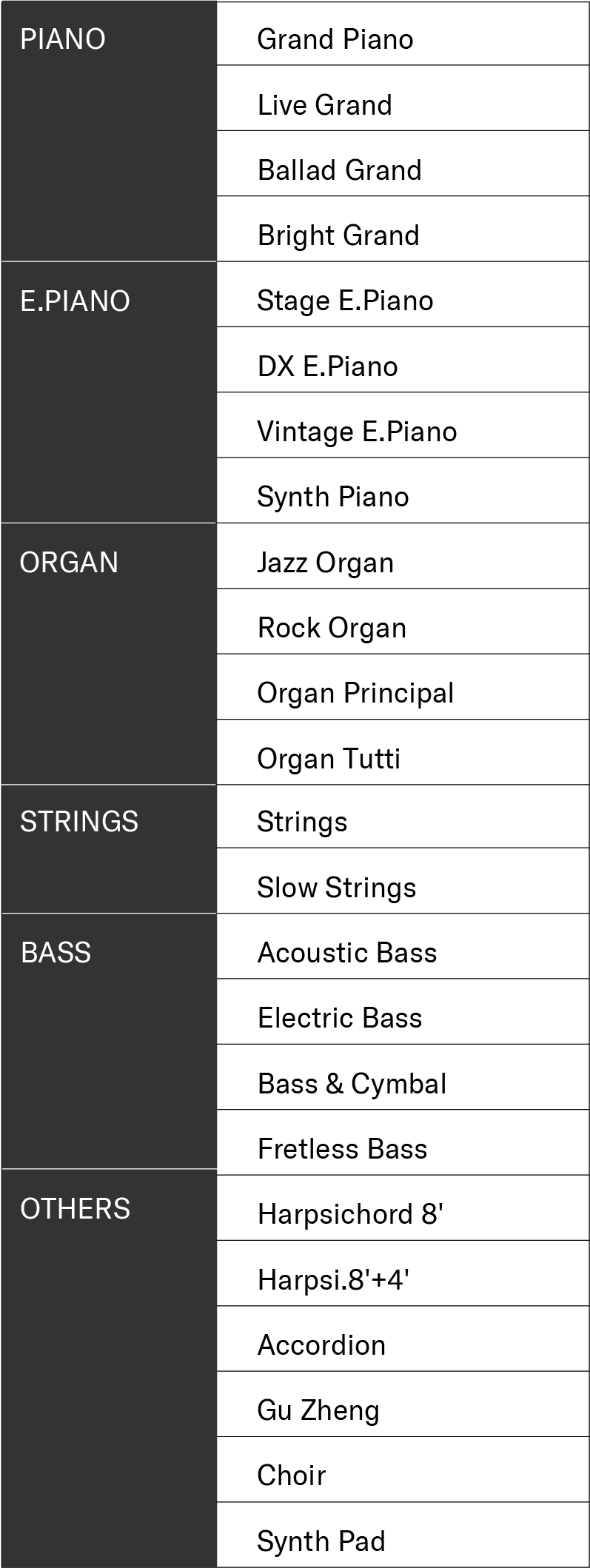This screenshot has width=590, height=1568.
Task: Choose the Stage E.Piano voice
Action: point(345,301)
